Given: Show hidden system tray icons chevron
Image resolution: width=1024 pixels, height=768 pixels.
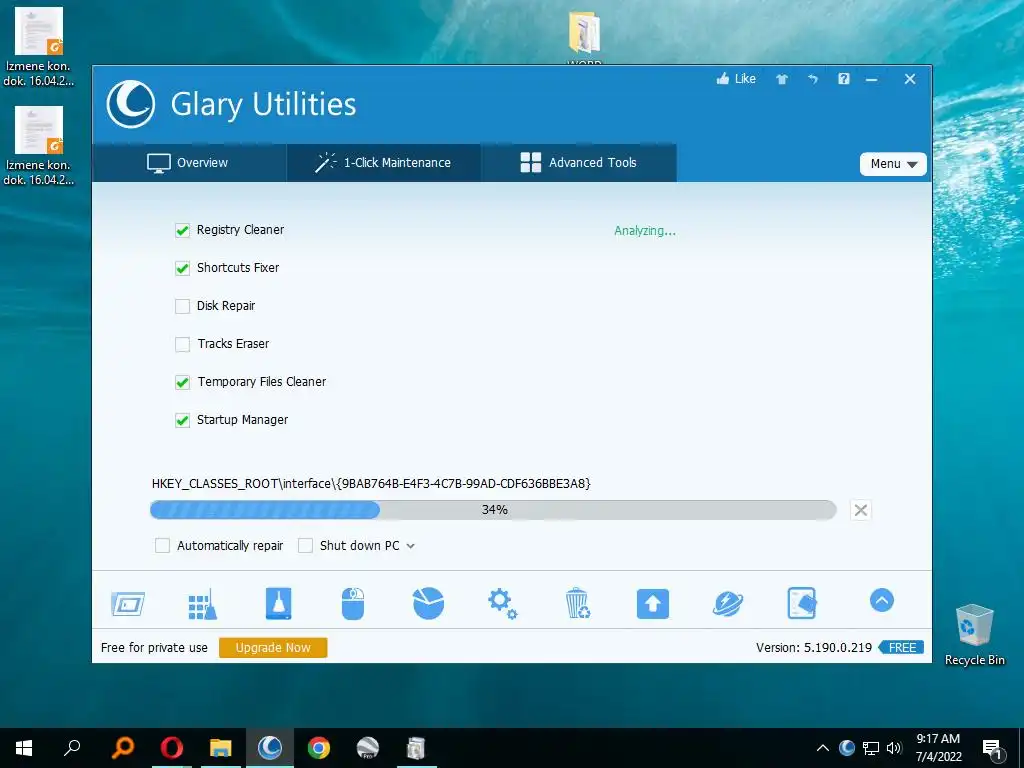Looking at the screenshot, I should pos(823,748).
